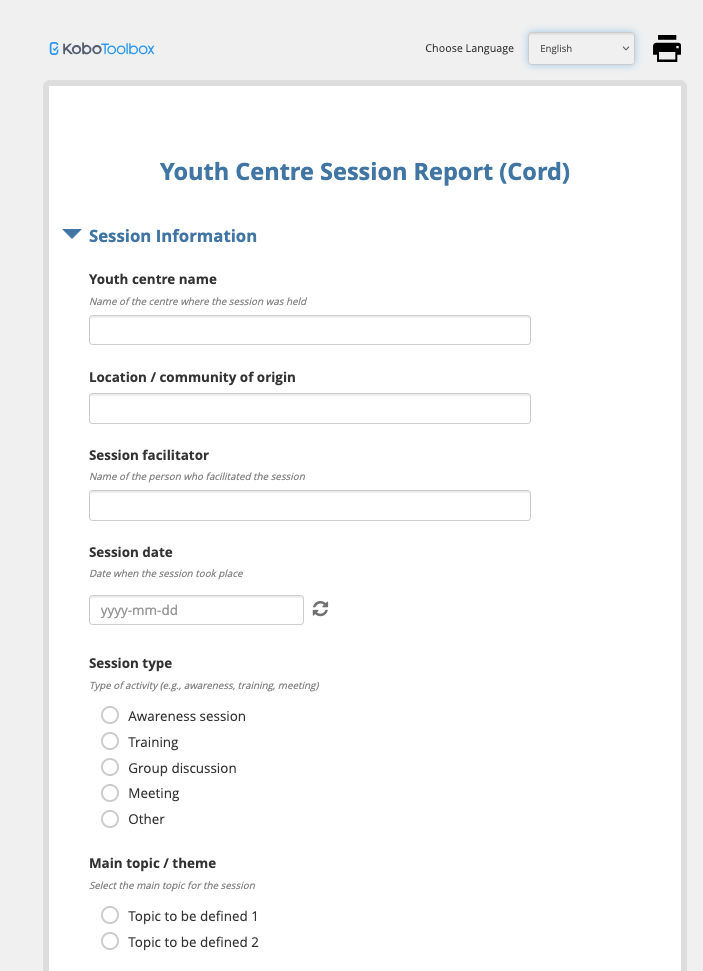Click the KoboToolbox logo

coord(102,48)
